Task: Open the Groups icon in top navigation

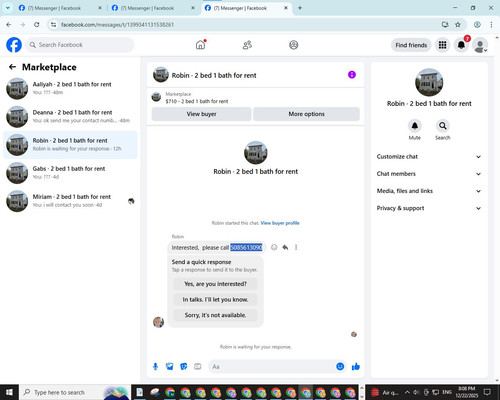Action: [x=294, y=45]
